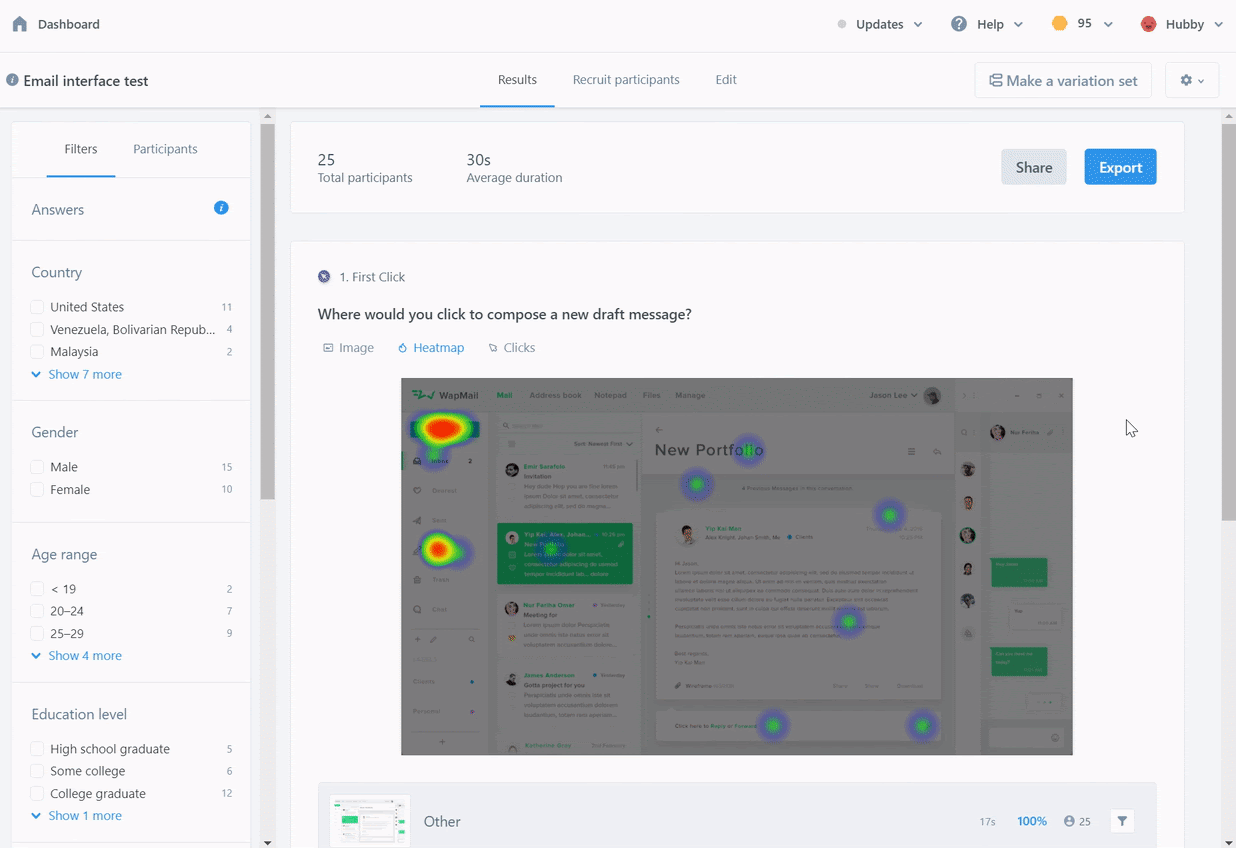This screenshot has width=1236, height=848.
Task: Tick the College graduate checkbox
Action: tap(37, 794)
